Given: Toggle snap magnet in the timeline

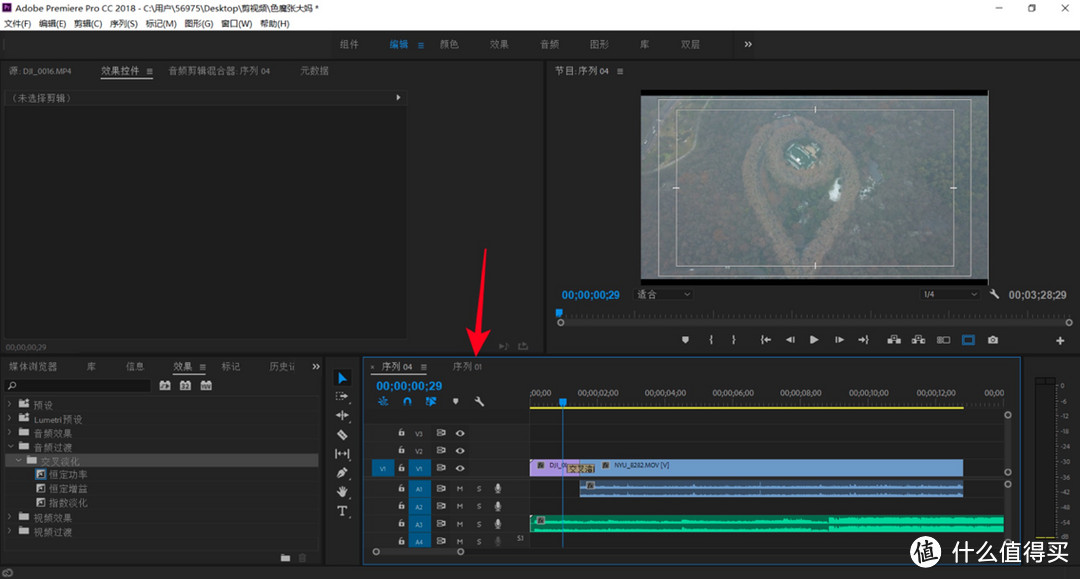Looking at the screenshot, I should [407, 401].
